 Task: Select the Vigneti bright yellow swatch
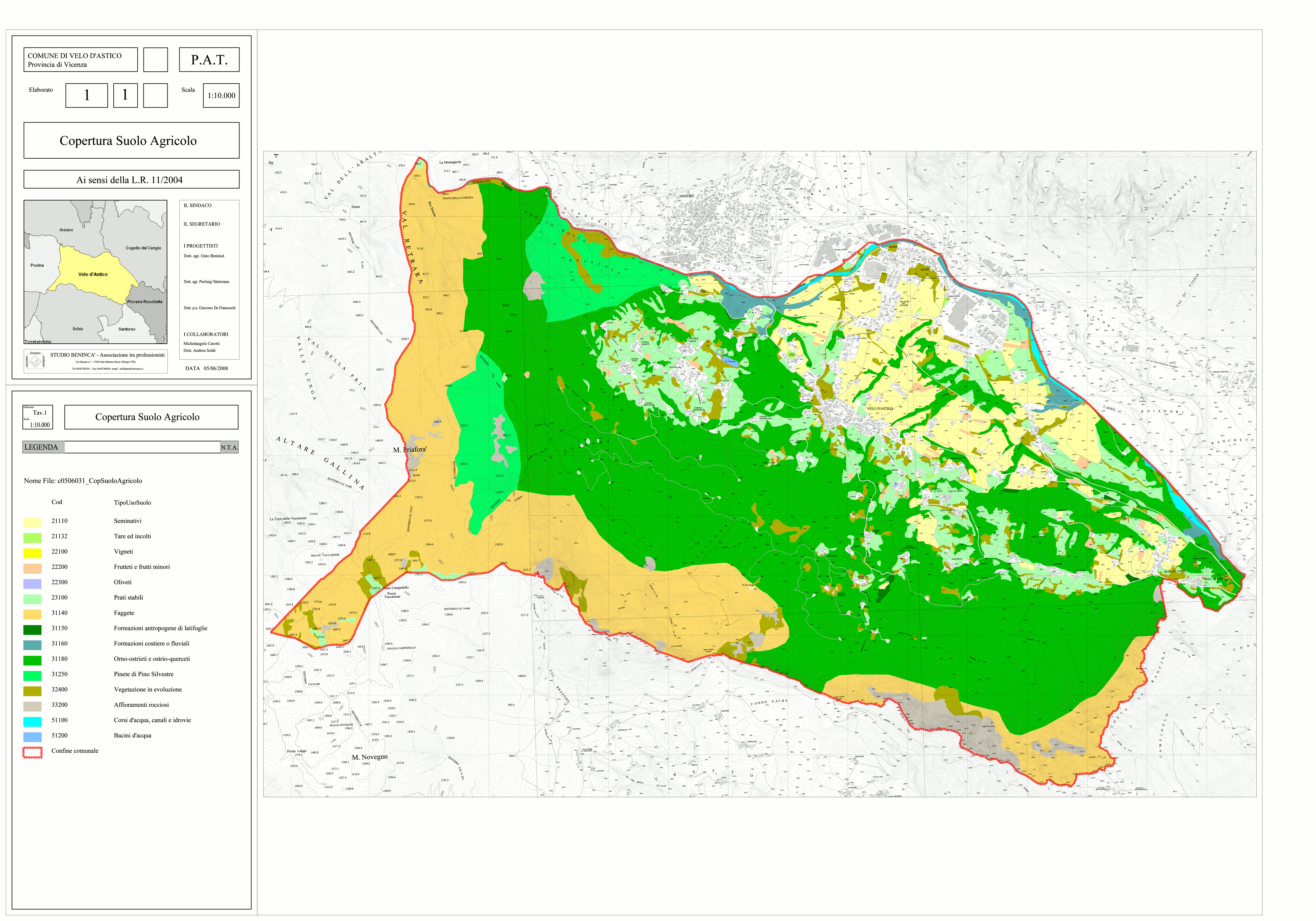coord(32,552)
